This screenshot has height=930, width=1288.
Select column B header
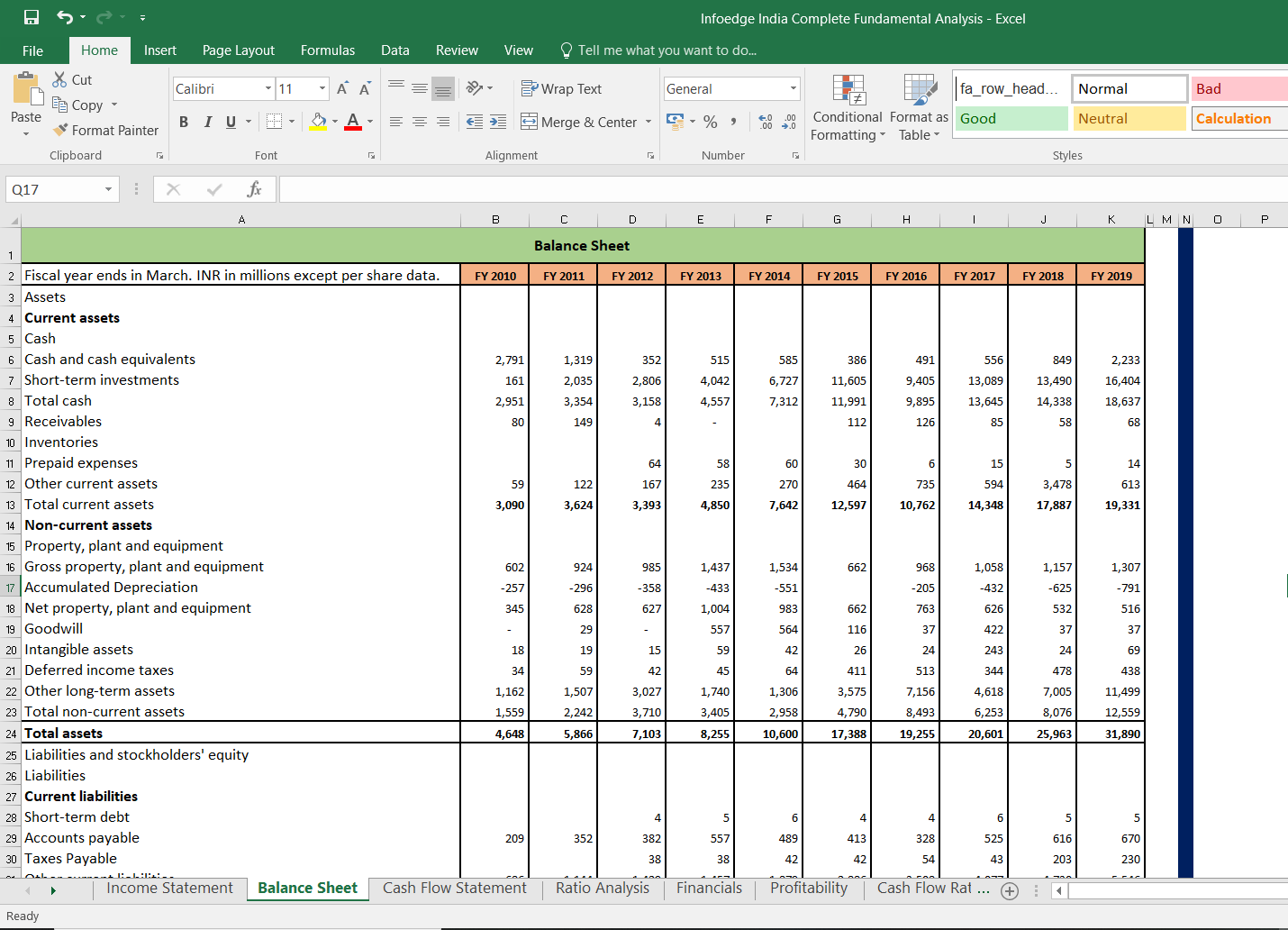click(495, 219)
